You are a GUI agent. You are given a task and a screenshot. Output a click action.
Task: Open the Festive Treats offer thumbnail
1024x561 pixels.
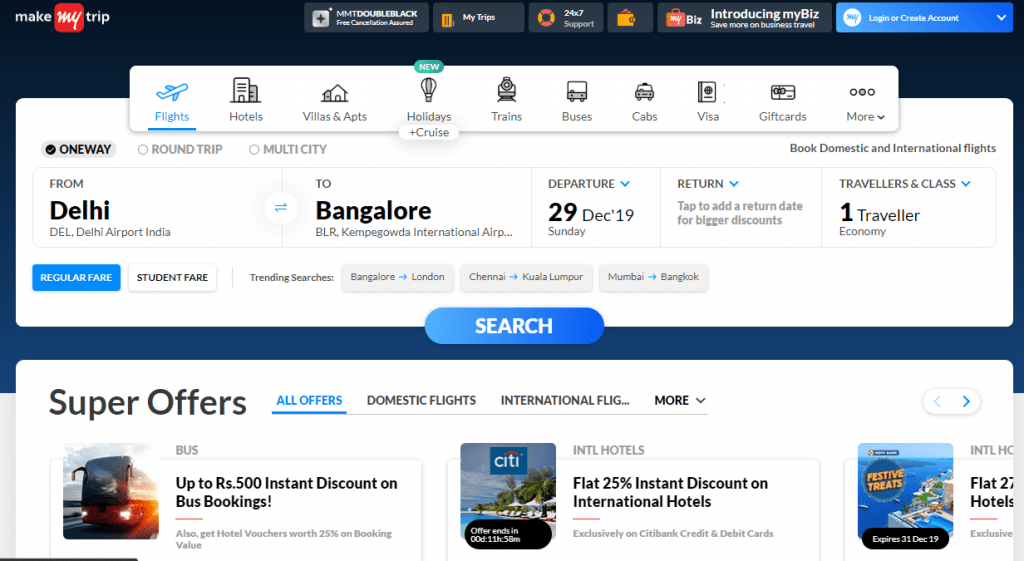point(905,491)
